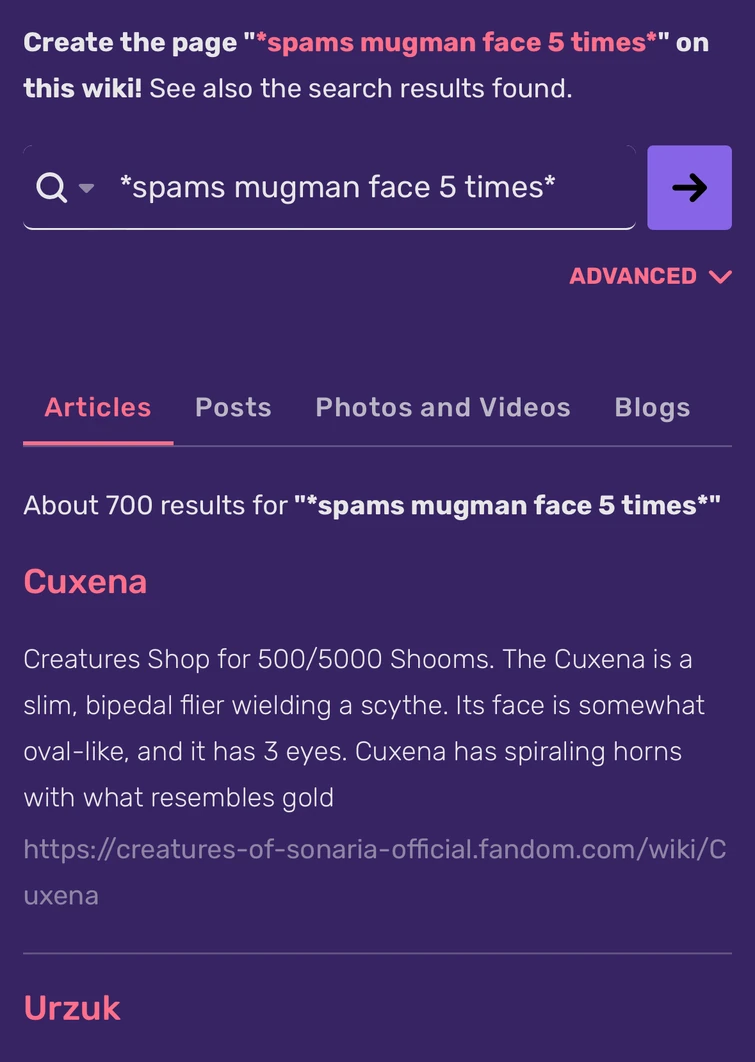Image resolution: width=755 pixels, height=1062 pixels.
Task: Click 'See also the search results found' text
Action: click(361, 88)
